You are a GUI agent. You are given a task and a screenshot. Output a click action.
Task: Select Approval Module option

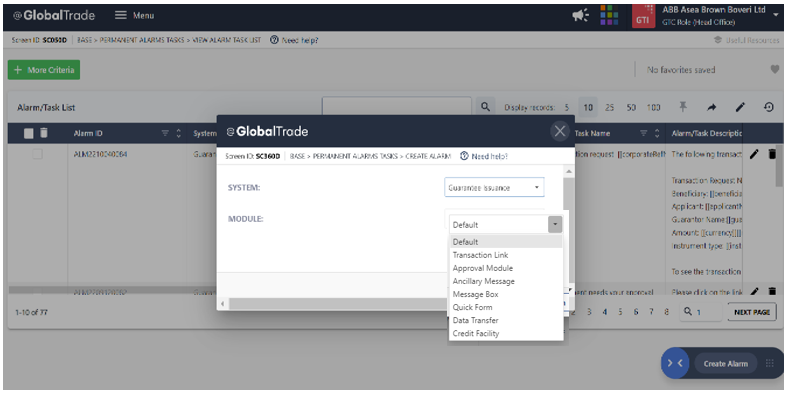pyautogui.click(x=505, y=268)
